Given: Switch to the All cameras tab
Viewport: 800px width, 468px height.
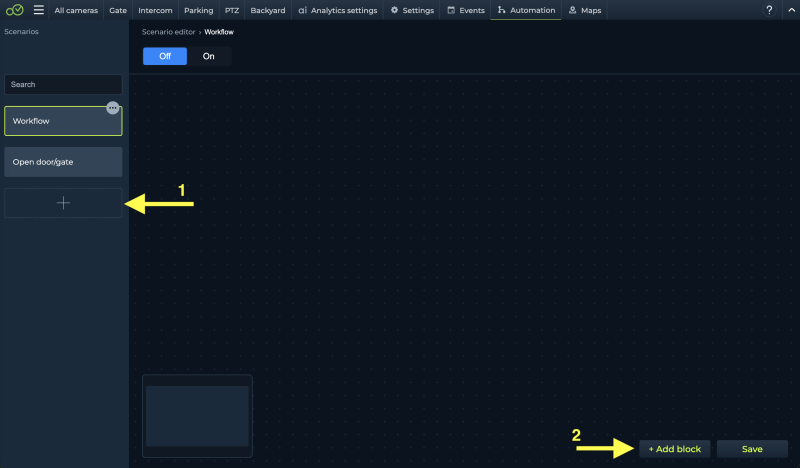Looking at the screenshot, I should [76, 10].
